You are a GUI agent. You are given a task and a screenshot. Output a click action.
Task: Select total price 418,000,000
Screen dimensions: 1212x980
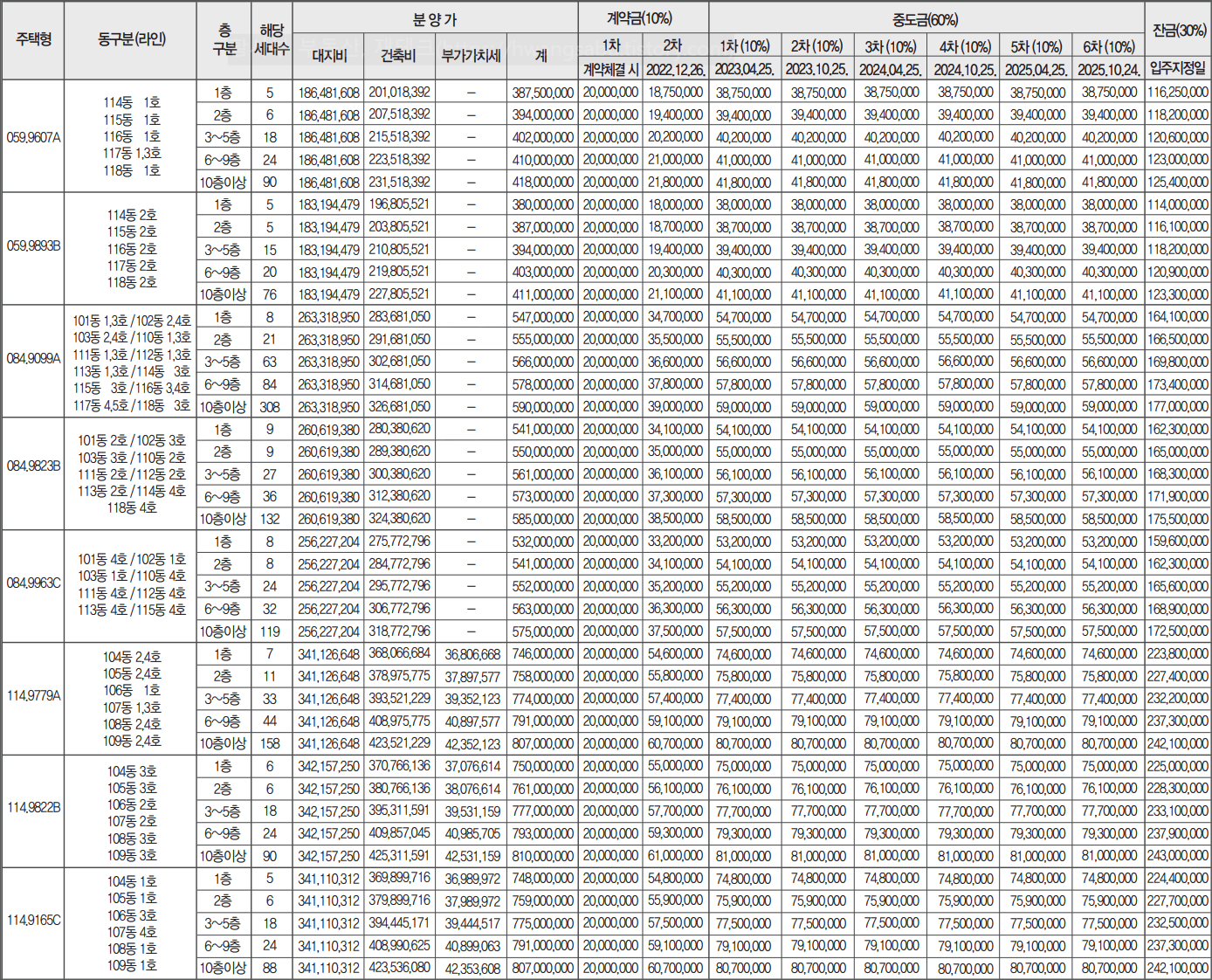tap(542, 183)
